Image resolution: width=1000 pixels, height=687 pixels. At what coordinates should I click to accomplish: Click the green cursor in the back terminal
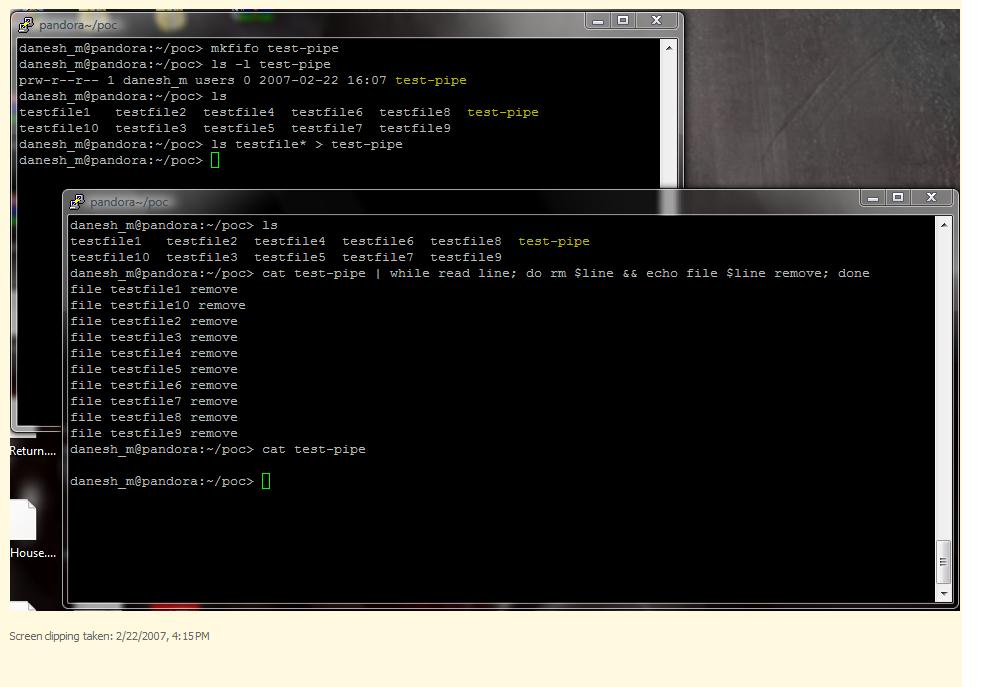215,160
